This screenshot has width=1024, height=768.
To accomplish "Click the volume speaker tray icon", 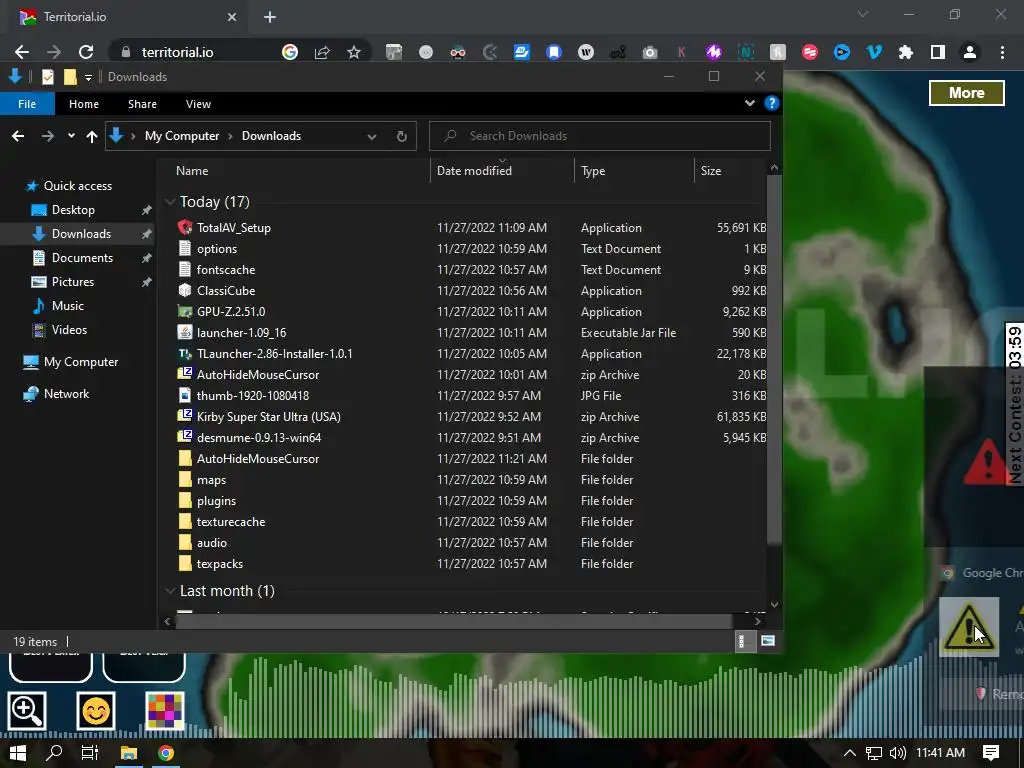I will click(x=897, y=753).
